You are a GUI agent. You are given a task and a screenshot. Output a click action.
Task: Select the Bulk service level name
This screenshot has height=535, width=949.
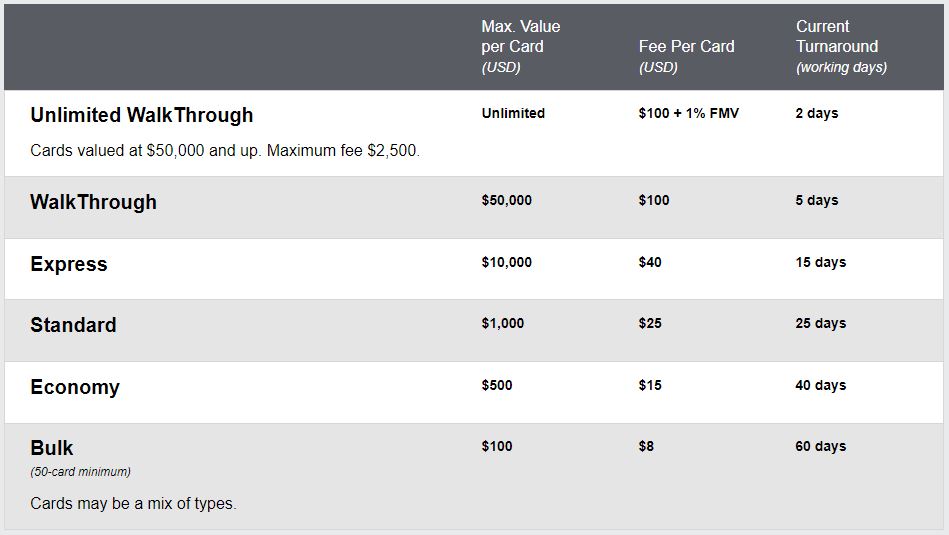coord(52,448)
